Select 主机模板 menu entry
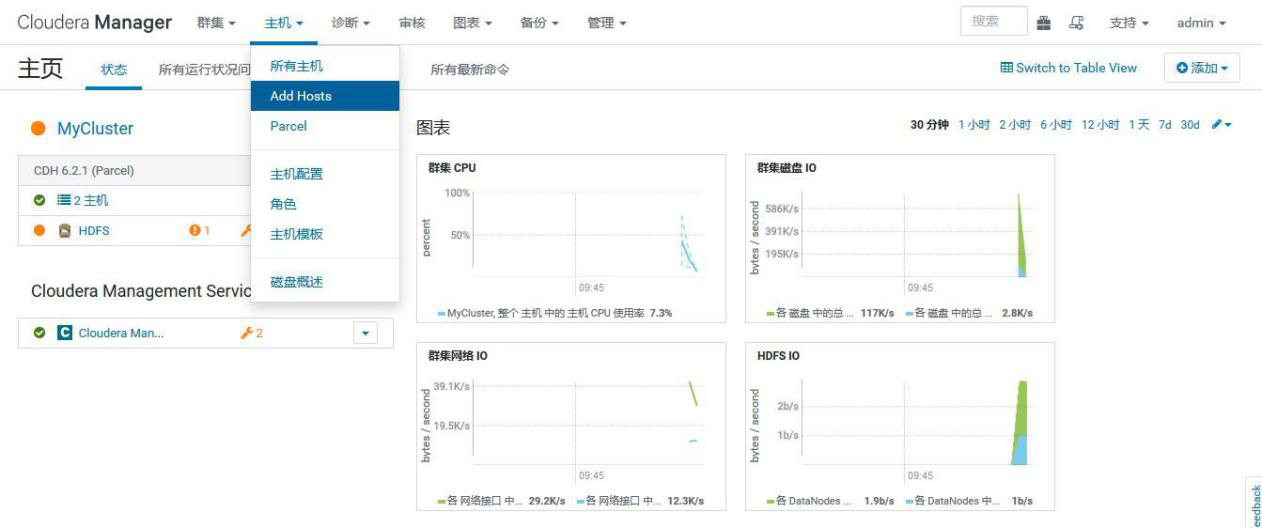 click(325, 234)
